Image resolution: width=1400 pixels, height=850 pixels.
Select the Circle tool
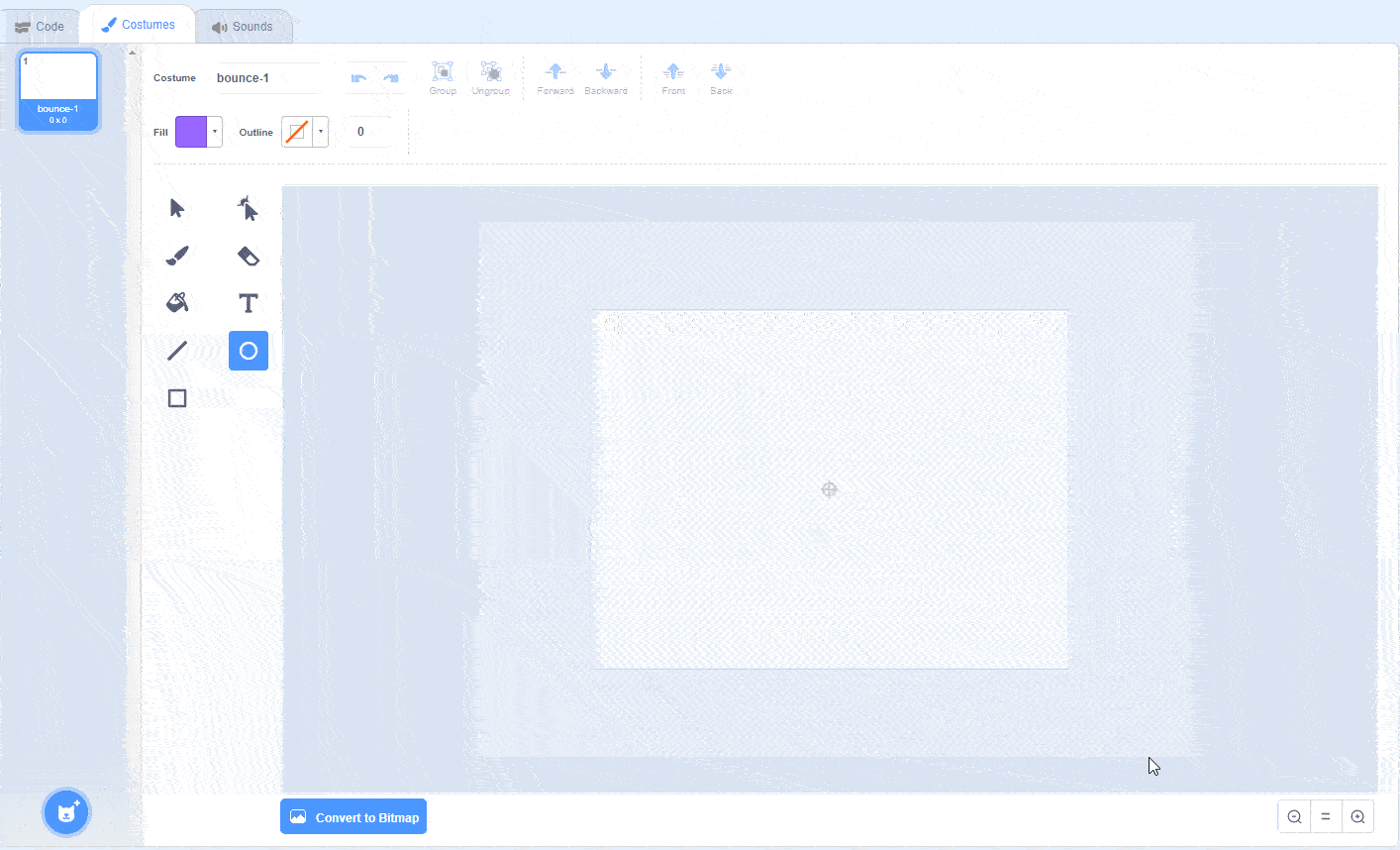tap(248, 350)
